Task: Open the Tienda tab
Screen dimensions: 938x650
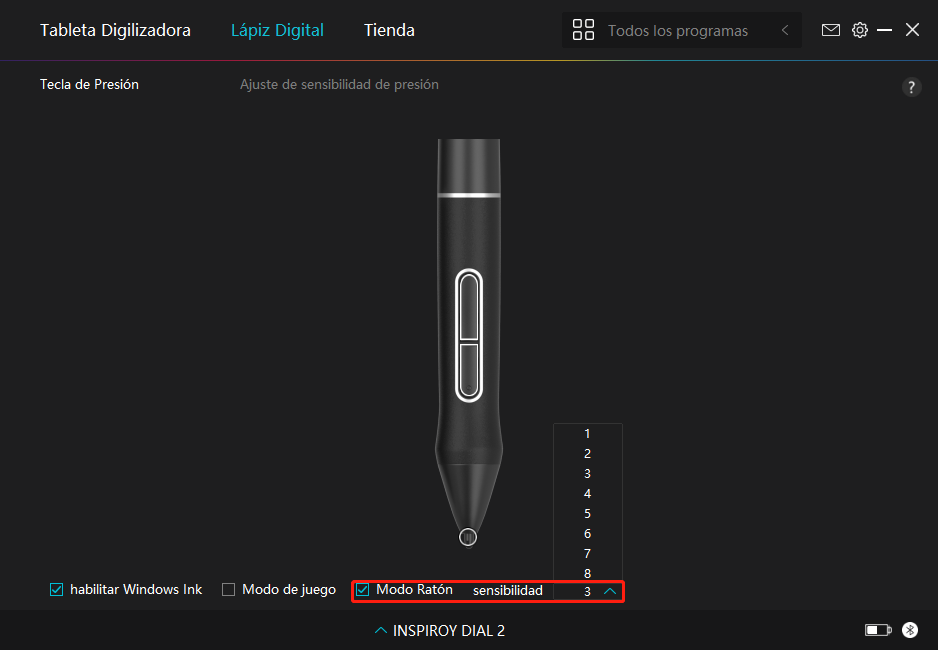Action: [x=389, y=30]
